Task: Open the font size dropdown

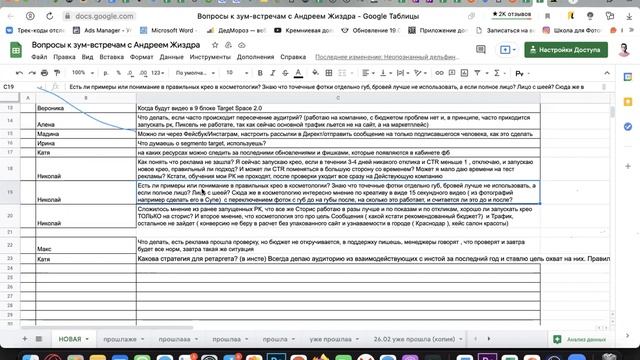Action: (237, 73)
